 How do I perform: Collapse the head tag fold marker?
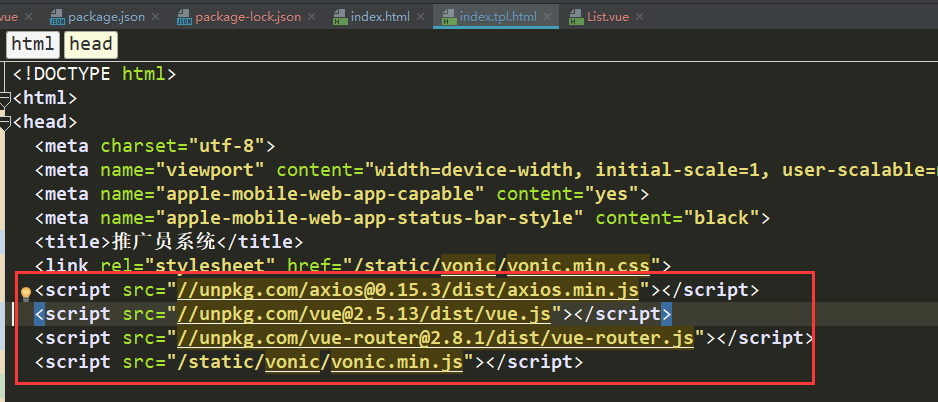pyautogui.click(x=4, y=123)
